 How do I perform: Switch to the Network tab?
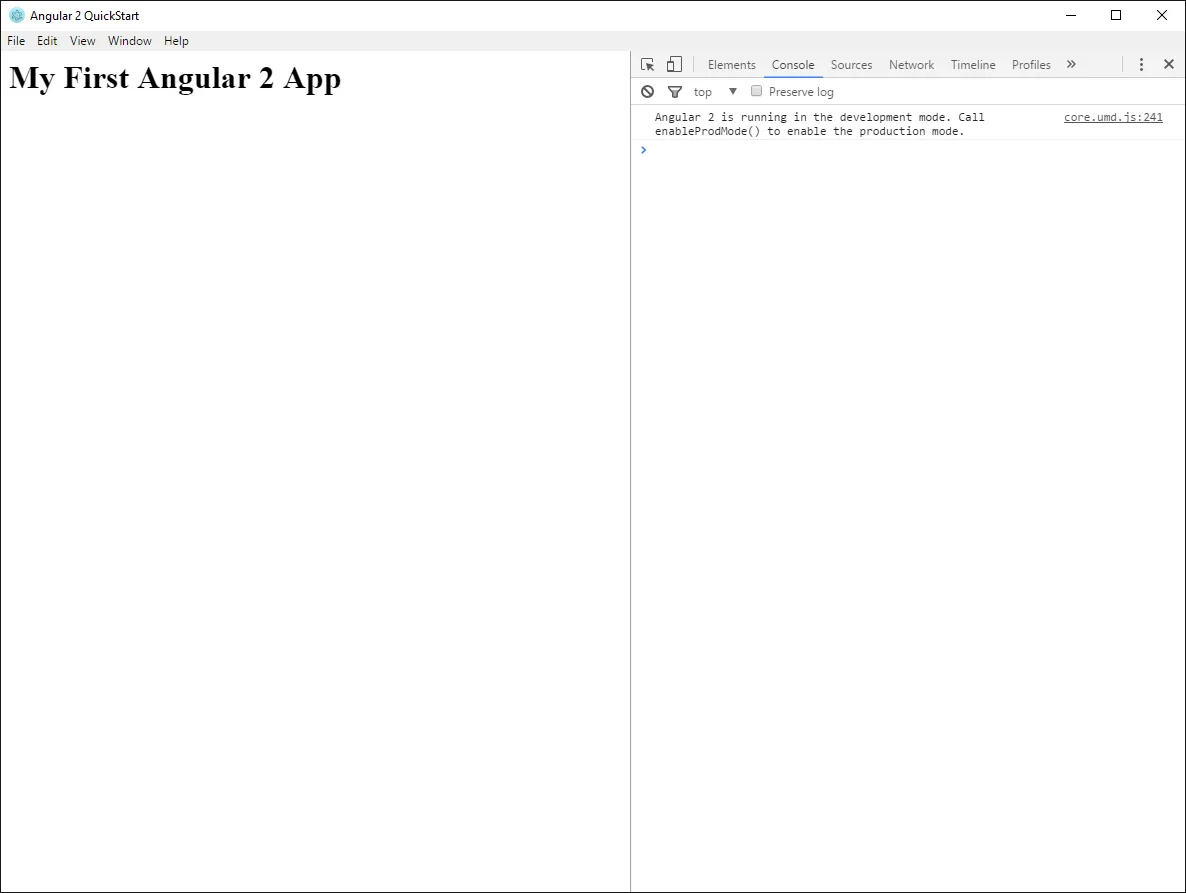point(911,65)
